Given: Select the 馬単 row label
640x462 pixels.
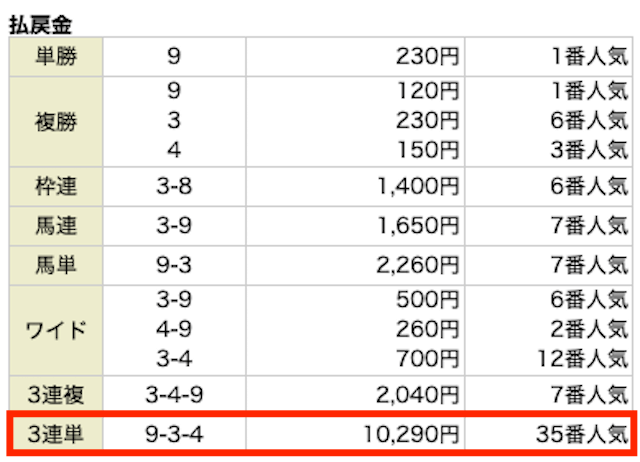Looking at the screenshot, I should [55, 266].
